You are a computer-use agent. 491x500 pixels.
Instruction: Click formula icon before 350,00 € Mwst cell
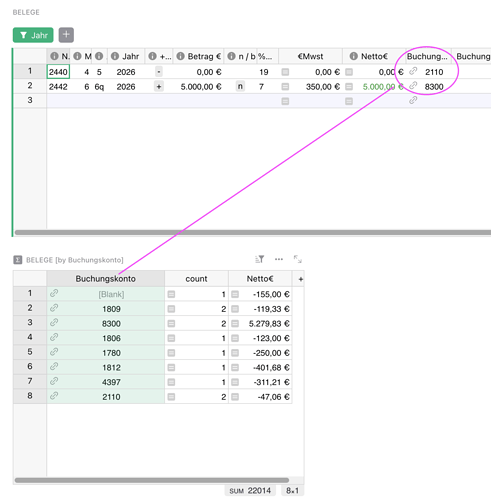click(x=285, y=87)
